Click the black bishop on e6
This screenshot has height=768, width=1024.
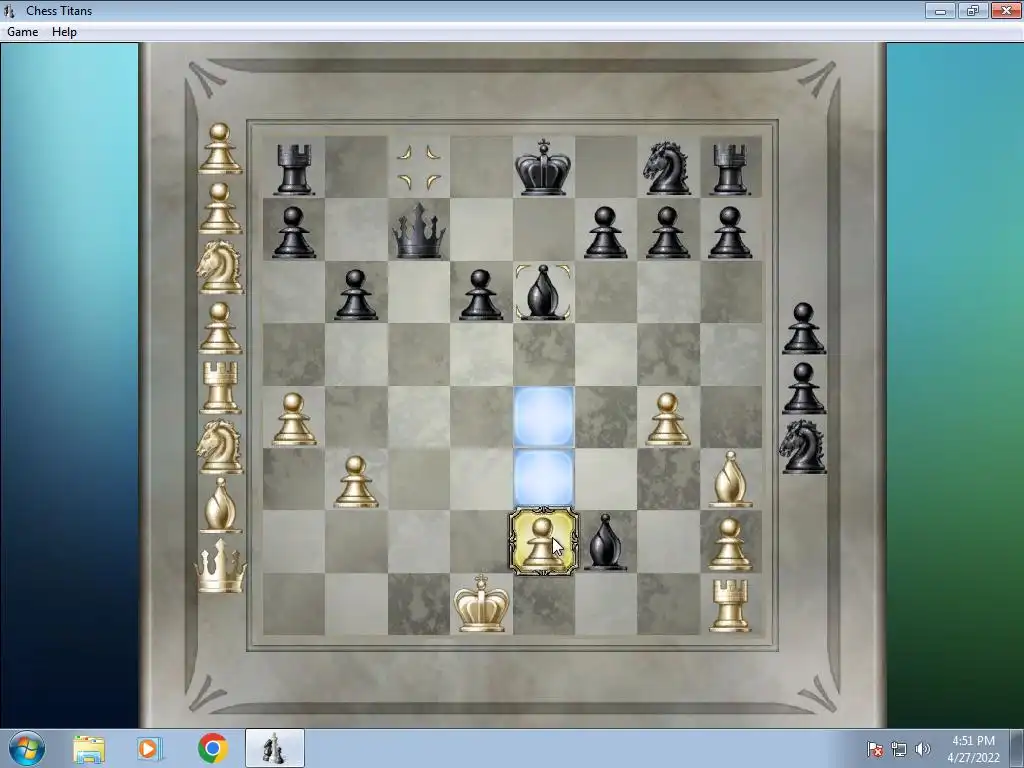tap(543, 292)
